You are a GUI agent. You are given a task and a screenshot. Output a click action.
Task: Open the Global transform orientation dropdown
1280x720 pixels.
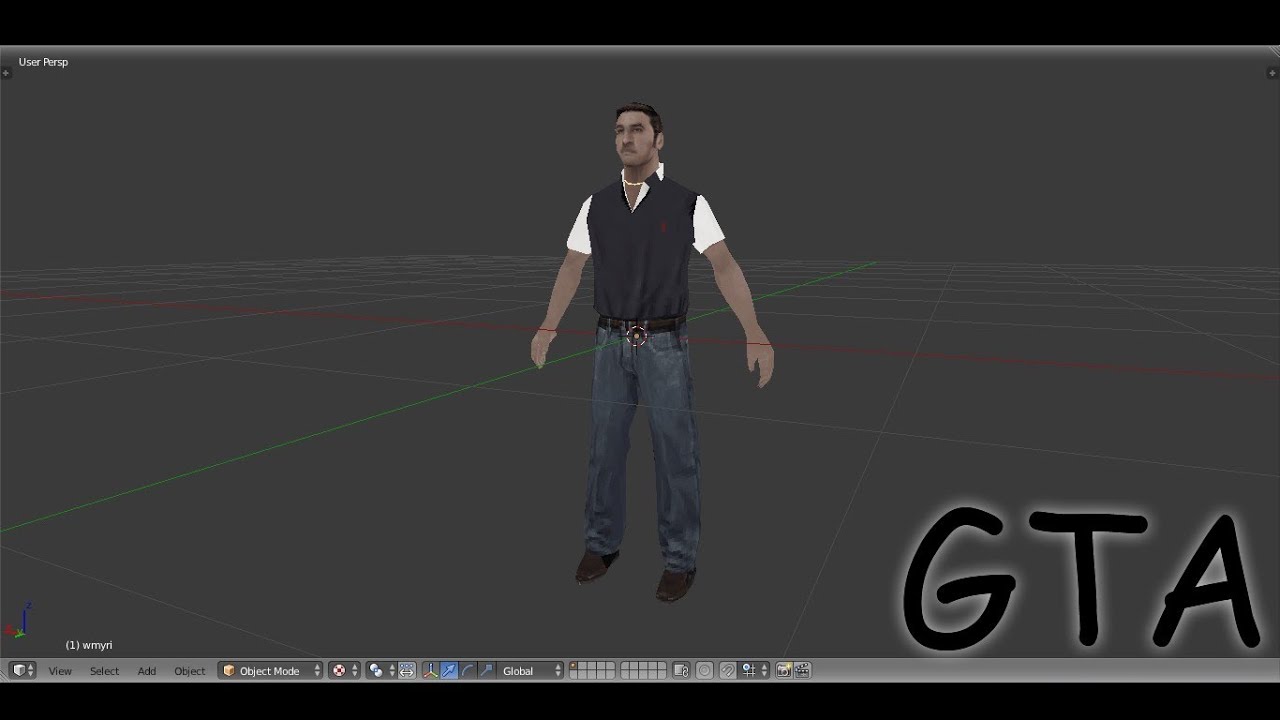tap(530, 671)
